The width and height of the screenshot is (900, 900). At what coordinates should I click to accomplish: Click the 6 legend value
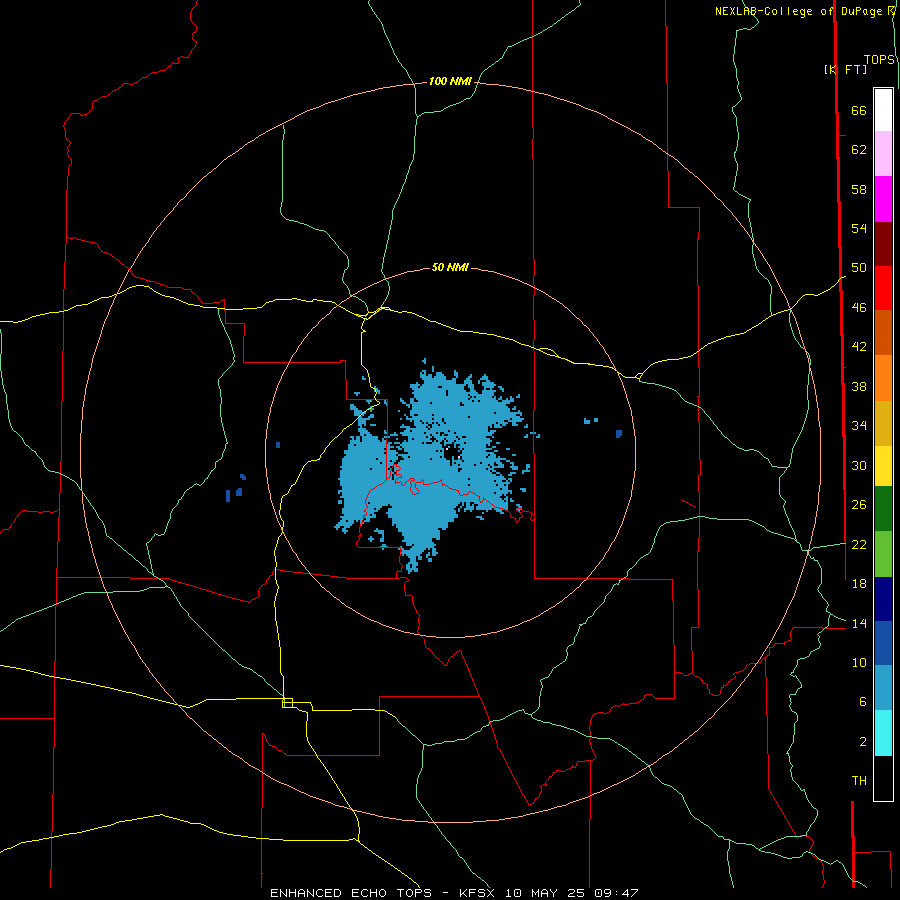pos(862,702)
